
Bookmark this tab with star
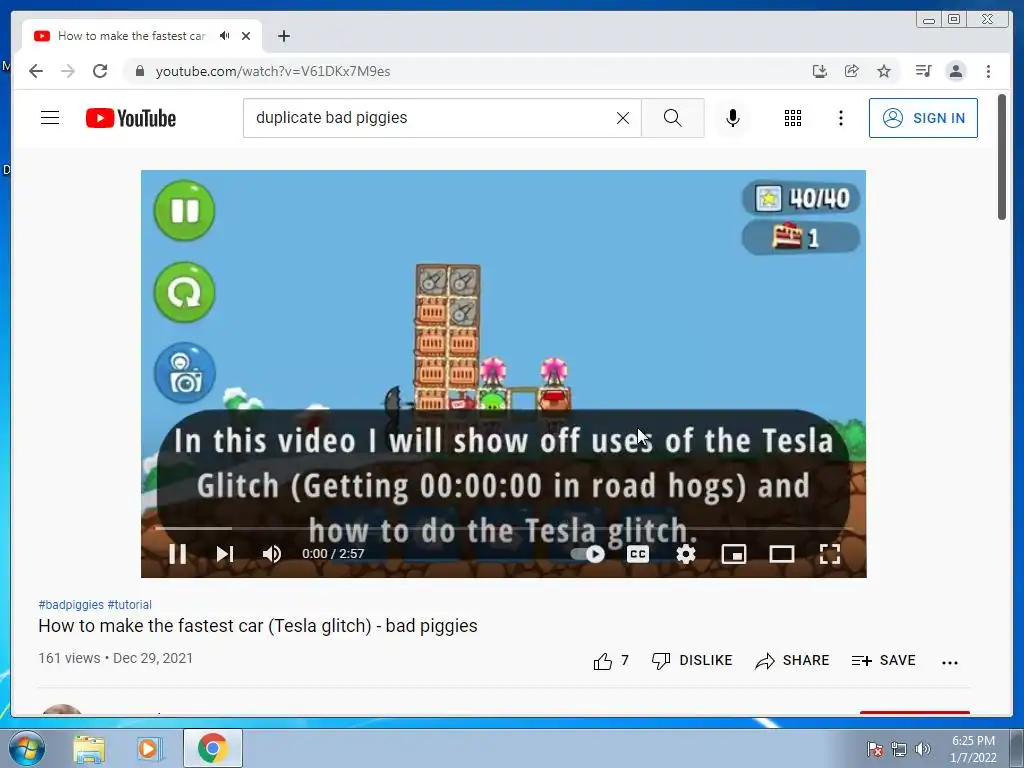click(884, 71)
